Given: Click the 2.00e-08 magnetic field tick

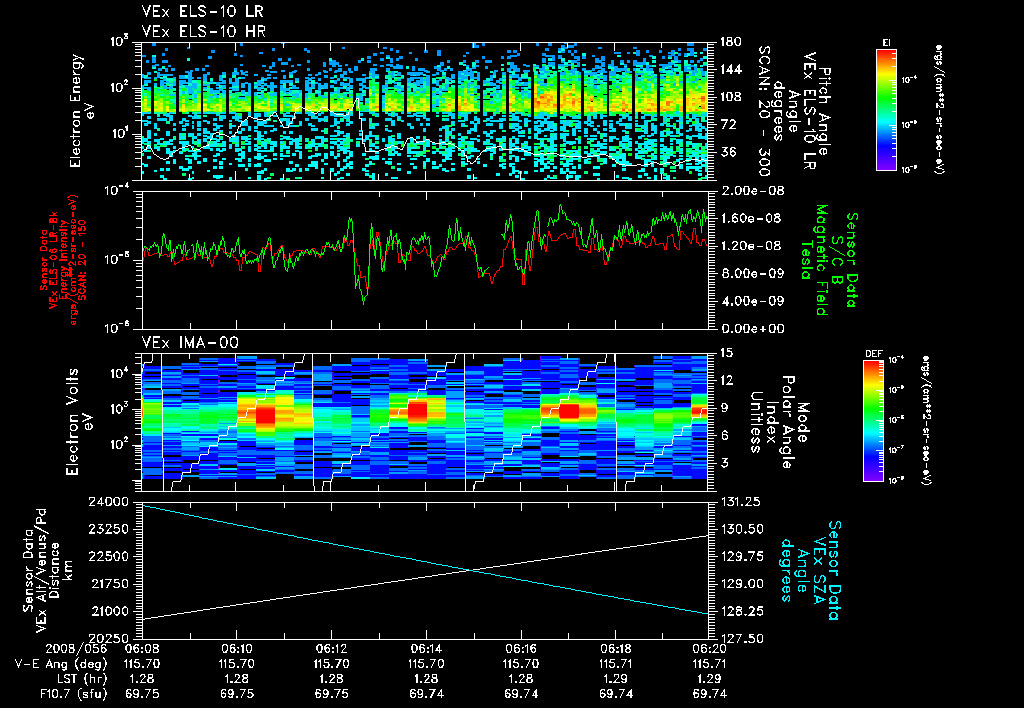Looking at the screenshot, I should [x=752, y=191].
